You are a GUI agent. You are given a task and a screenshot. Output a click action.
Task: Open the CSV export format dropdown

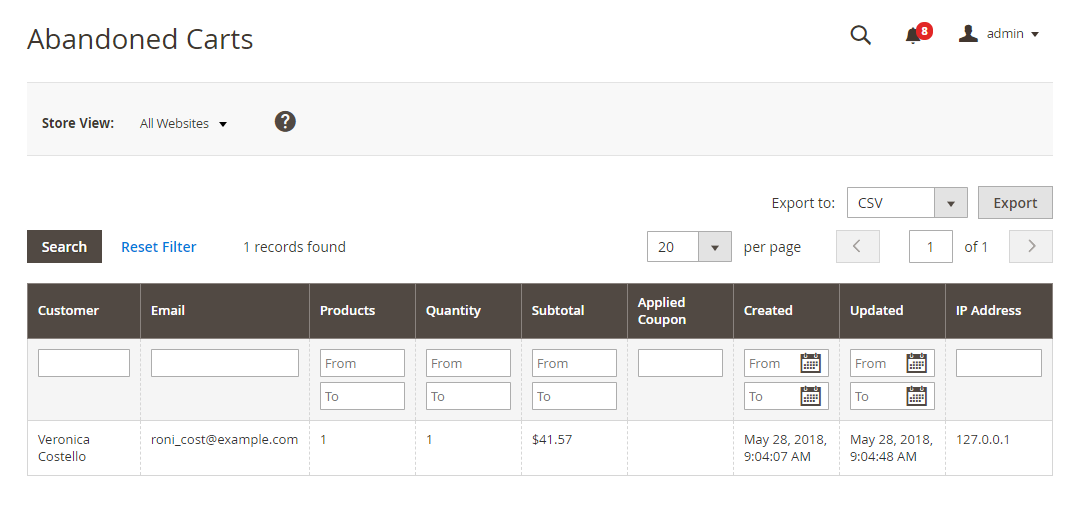(906, 203)
